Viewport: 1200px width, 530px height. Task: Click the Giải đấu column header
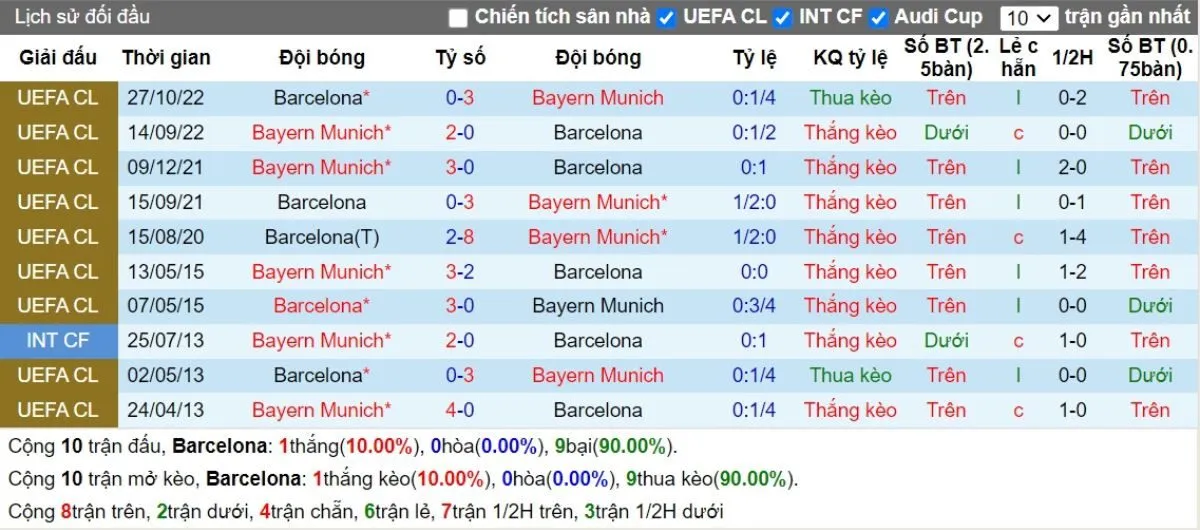(58, 58)
